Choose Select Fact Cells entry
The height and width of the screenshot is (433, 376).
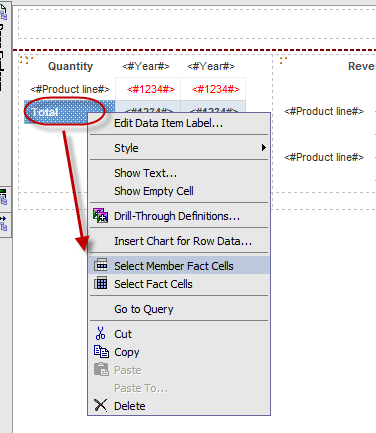click(x=179, y=284)
